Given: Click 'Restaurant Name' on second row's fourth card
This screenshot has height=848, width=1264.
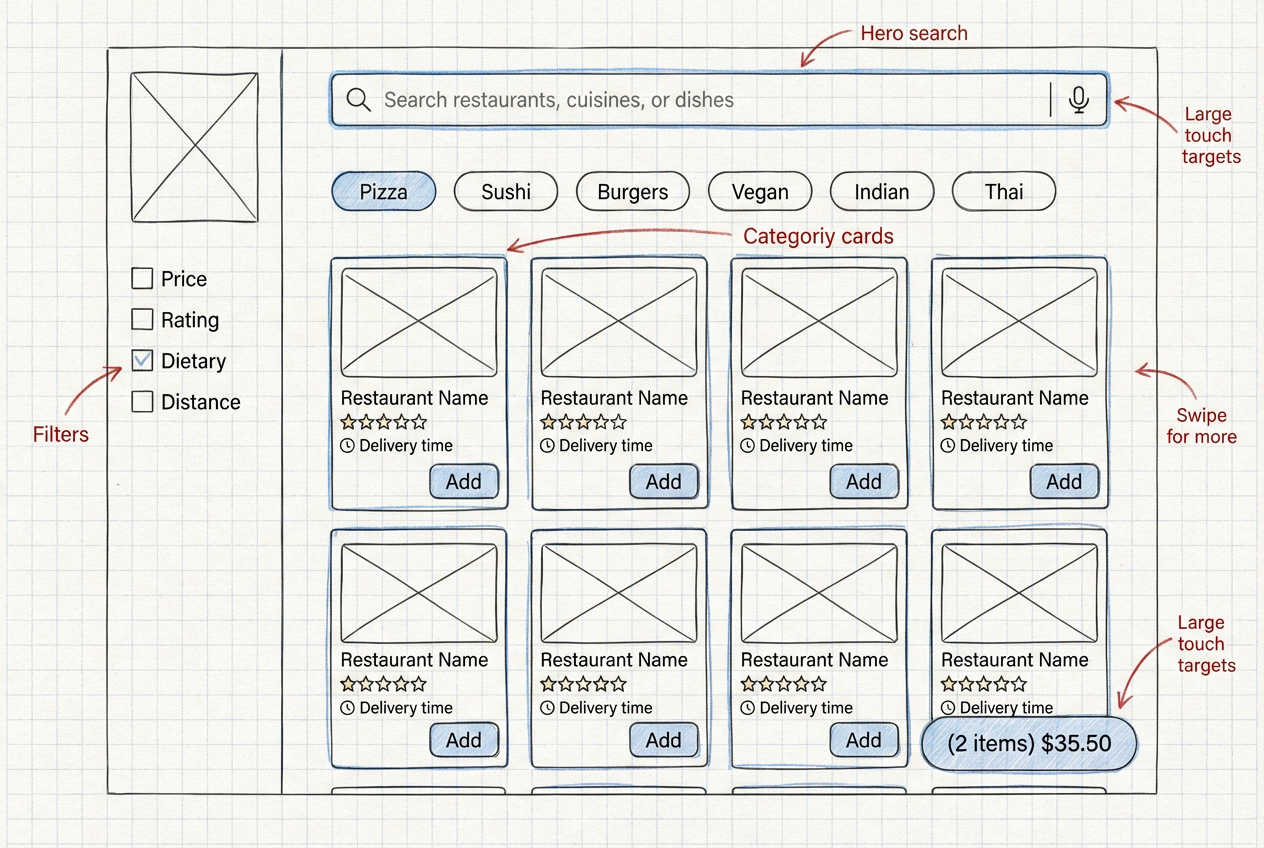Looking at the screenshot, I should [1014, 660].
